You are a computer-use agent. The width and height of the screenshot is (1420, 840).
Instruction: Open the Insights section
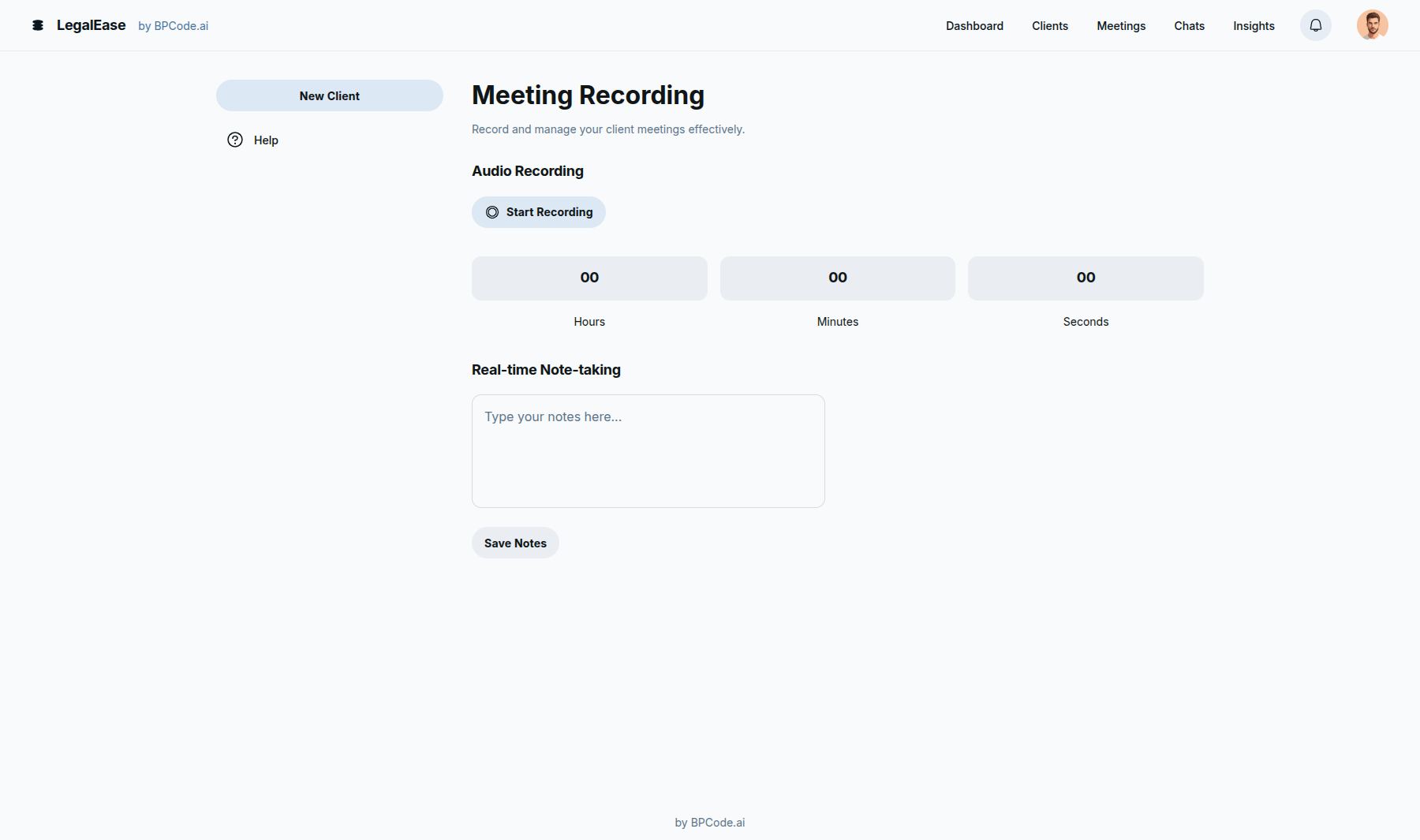[1254, 26]
